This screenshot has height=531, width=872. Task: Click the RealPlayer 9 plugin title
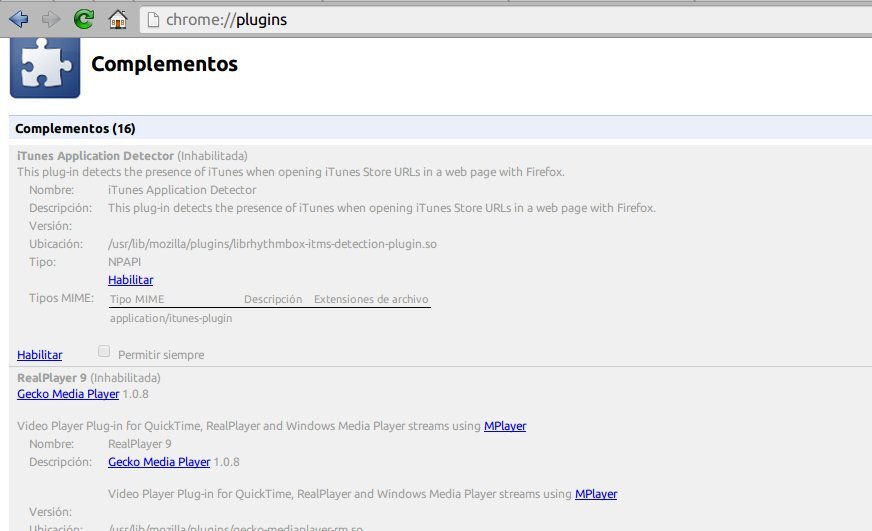coord(52,378)
